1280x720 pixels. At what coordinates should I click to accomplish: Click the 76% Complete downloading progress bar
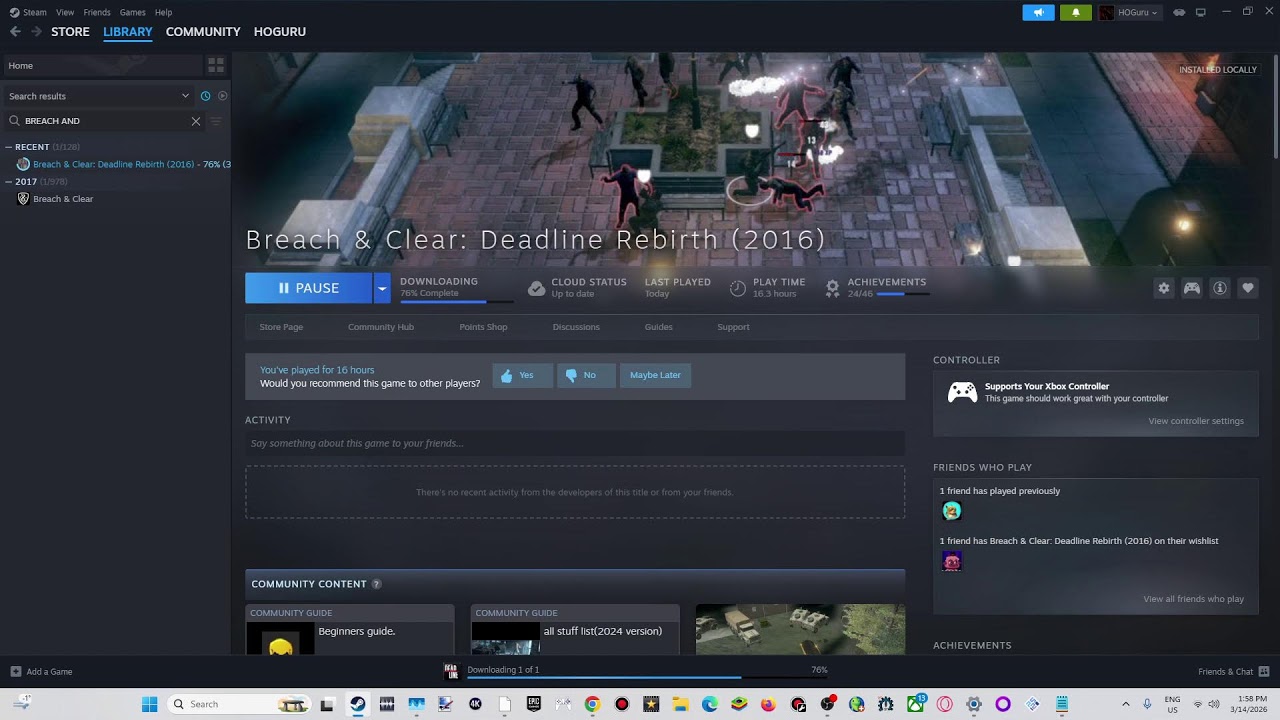pyautogui.click(x=456, y=301)
